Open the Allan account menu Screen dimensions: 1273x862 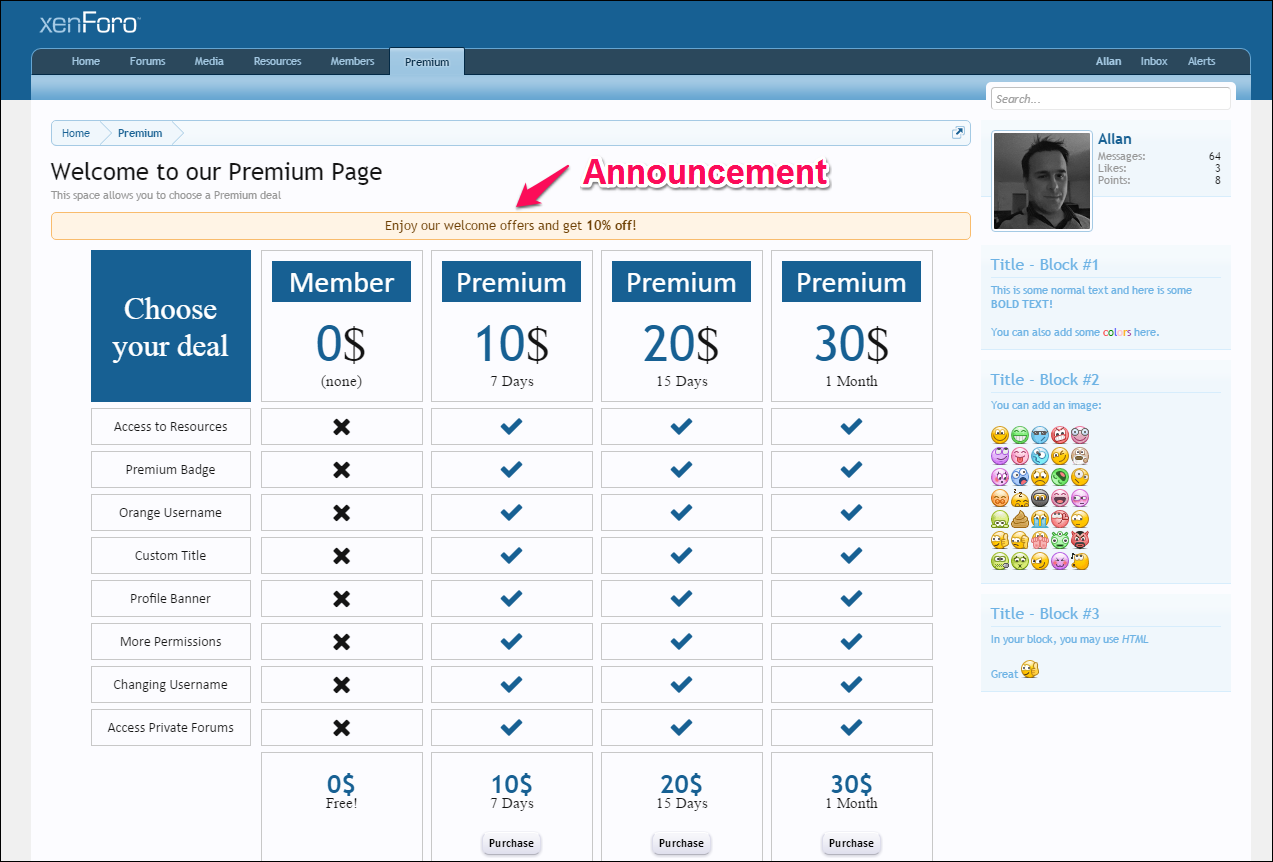click(x=1108, y=61)
